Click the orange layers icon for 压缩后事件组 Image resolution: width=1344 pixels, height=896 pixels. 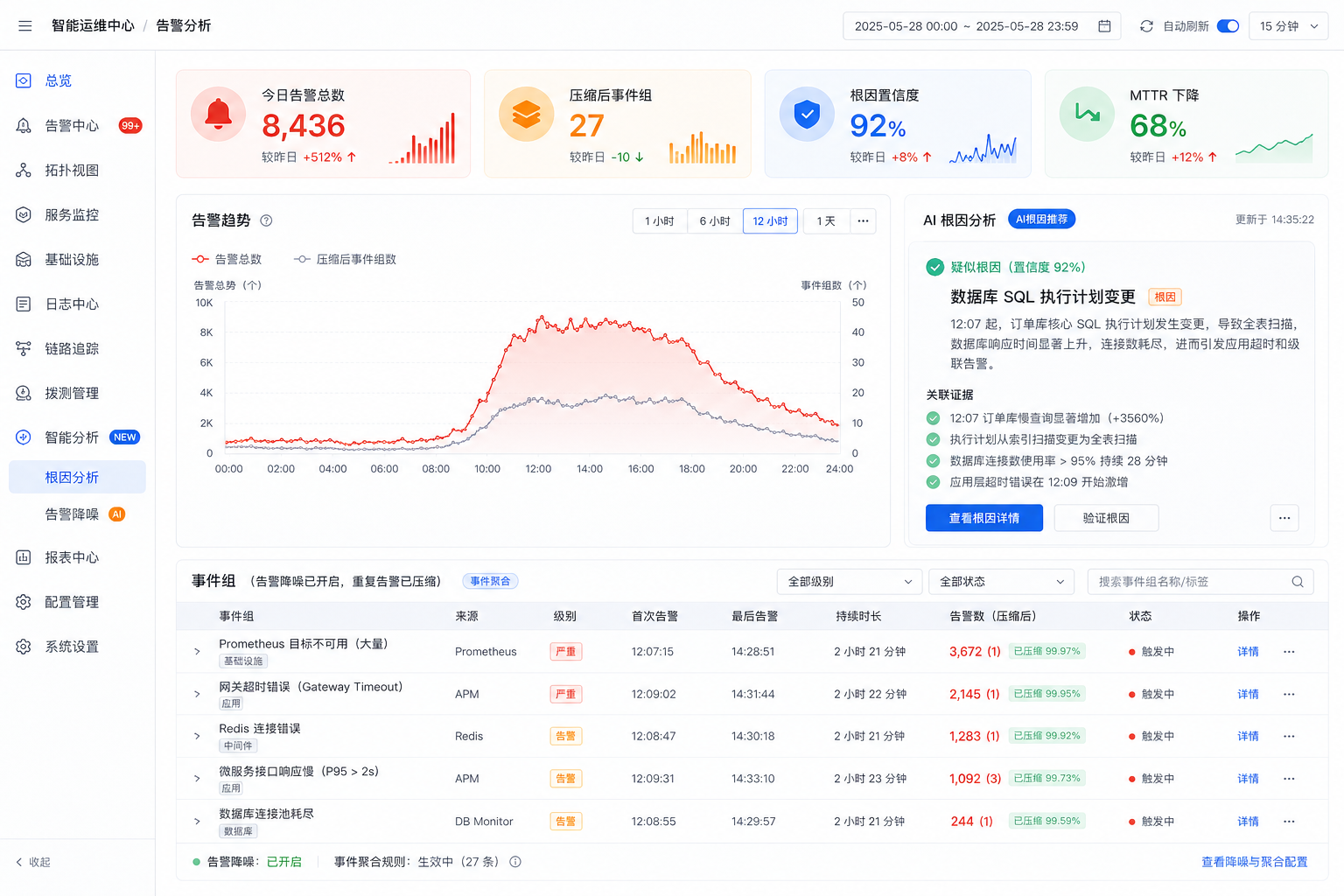526,114
